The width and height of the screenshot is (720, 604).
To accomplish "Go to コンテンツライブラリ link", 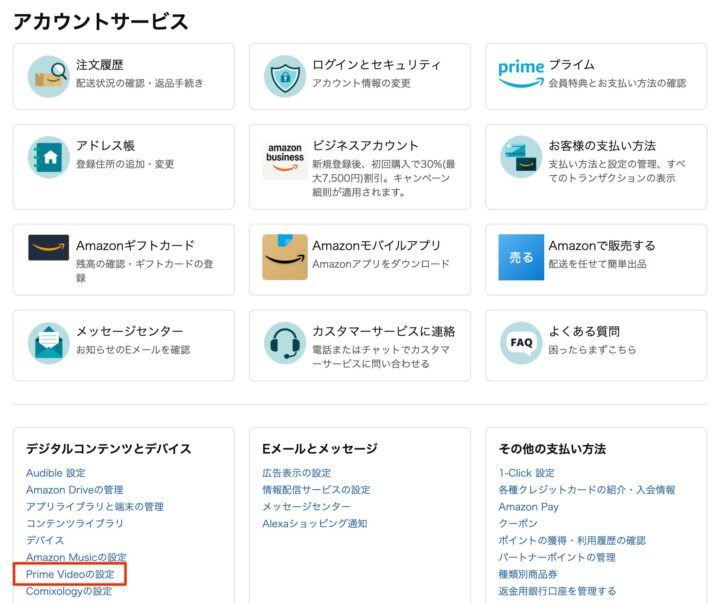I will [75, 523].
